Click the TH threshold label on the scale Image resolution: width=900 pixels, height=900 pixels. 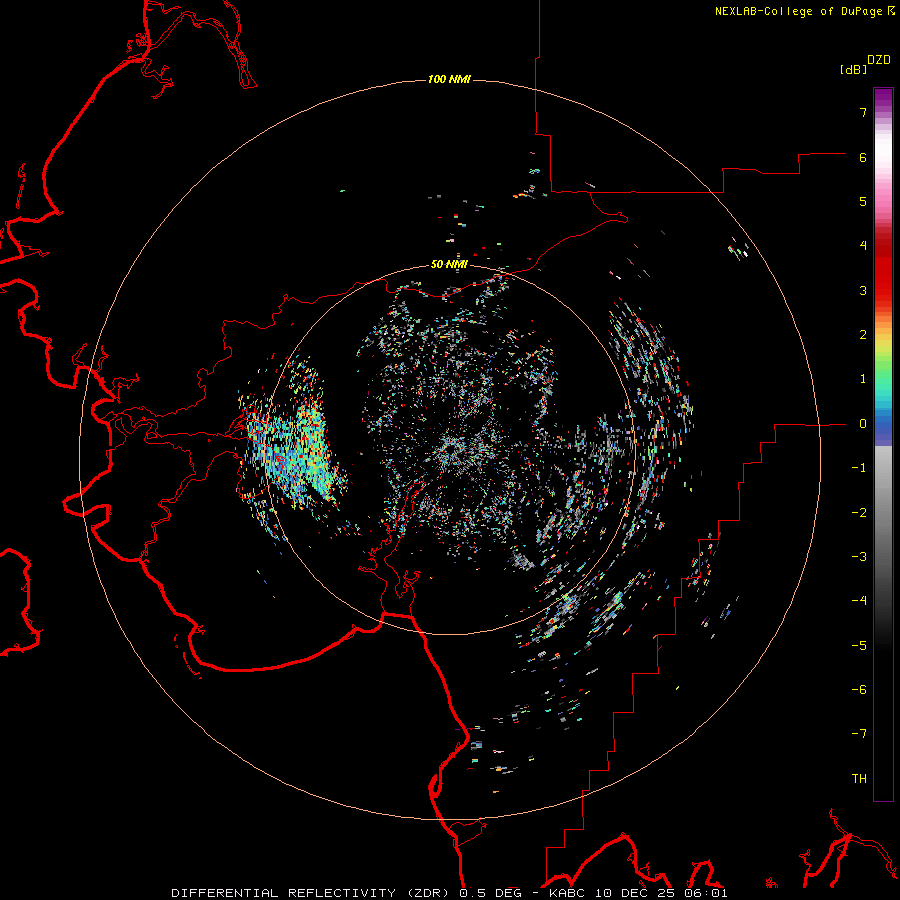(859, 779)
